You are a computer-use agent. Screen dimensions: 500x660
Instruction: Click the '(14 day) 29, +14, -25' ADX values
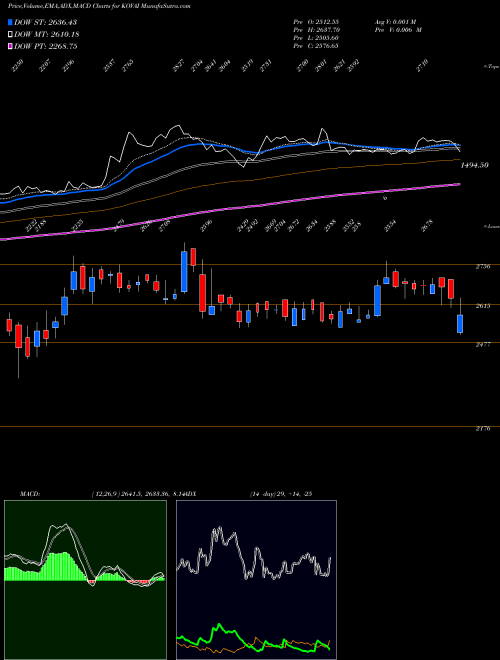(x=280, y=494)
